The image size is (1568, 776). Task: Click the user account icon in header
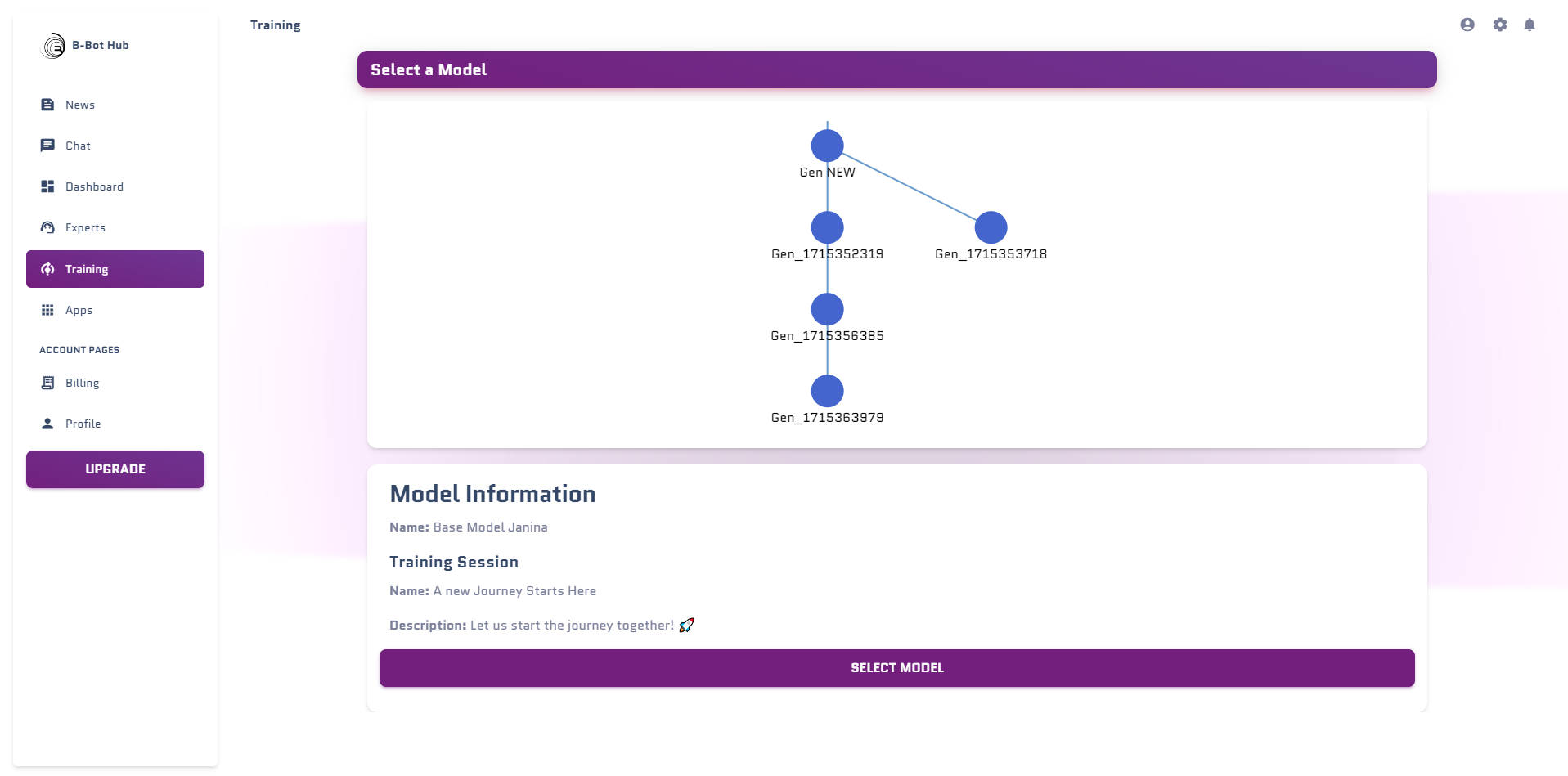[1467, 25]
